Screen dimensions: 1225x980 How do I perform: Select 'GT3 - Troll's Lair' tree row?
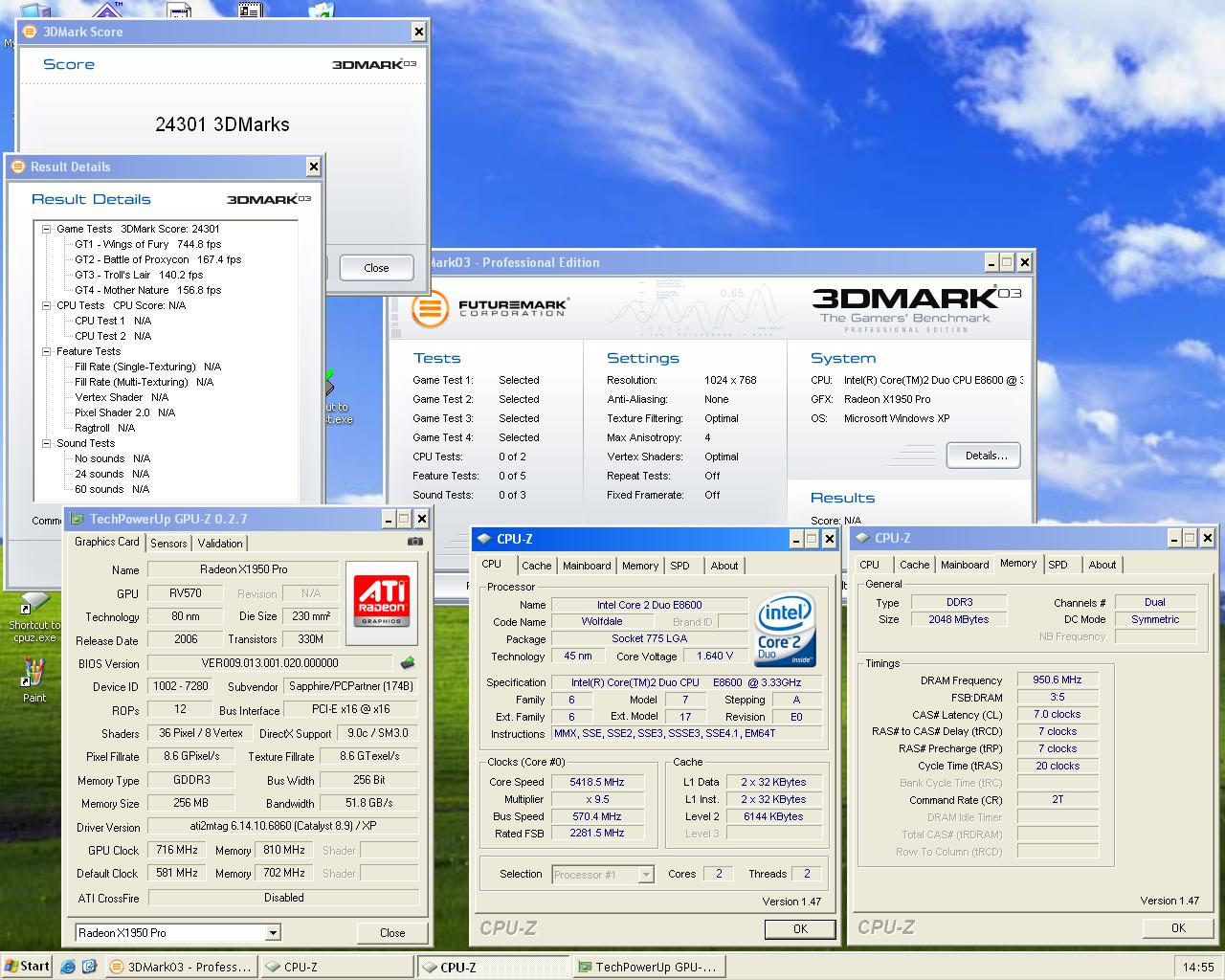[139, 275]
